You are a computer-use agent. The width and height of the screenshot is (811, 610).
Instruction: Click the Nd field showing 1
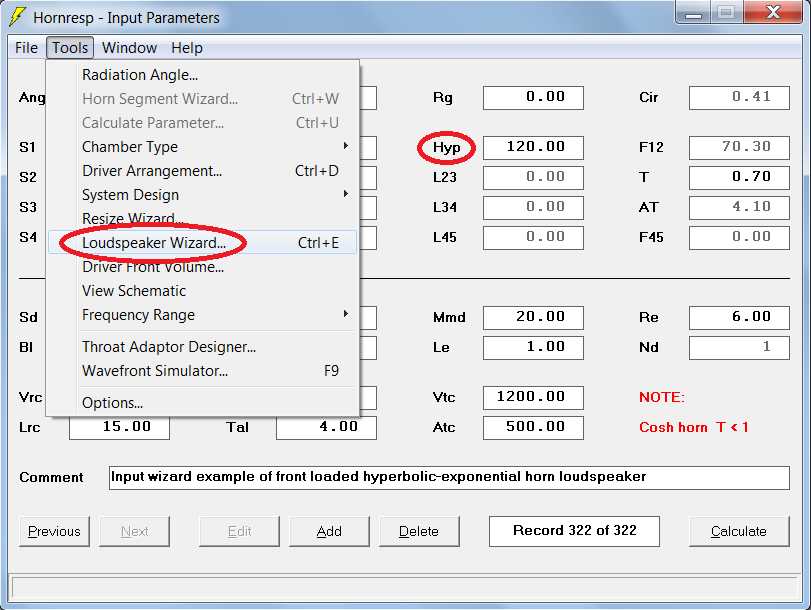point(739,348)
